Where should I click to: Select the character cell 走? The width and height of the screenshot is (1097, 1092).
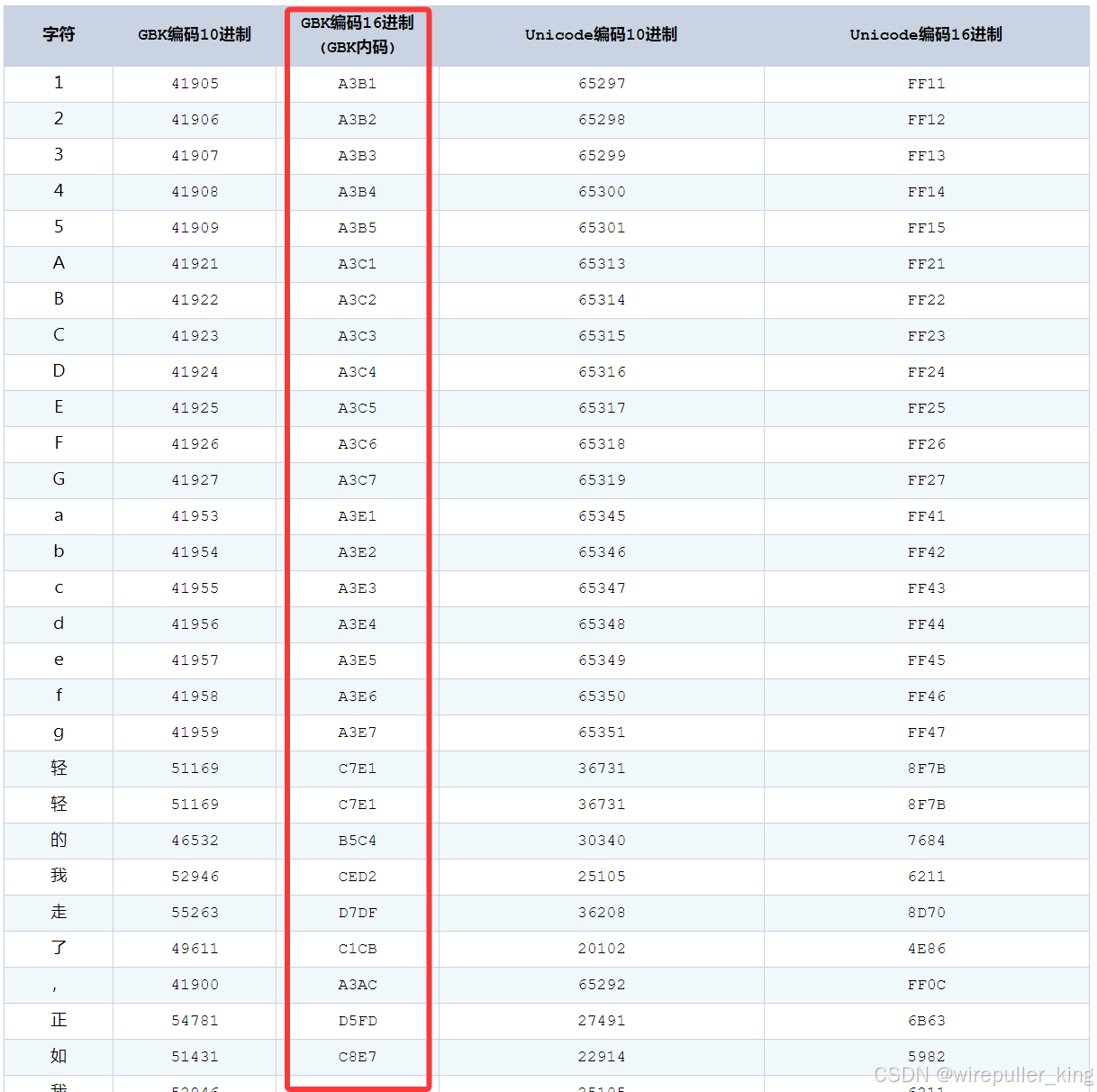tap(59, 913)
